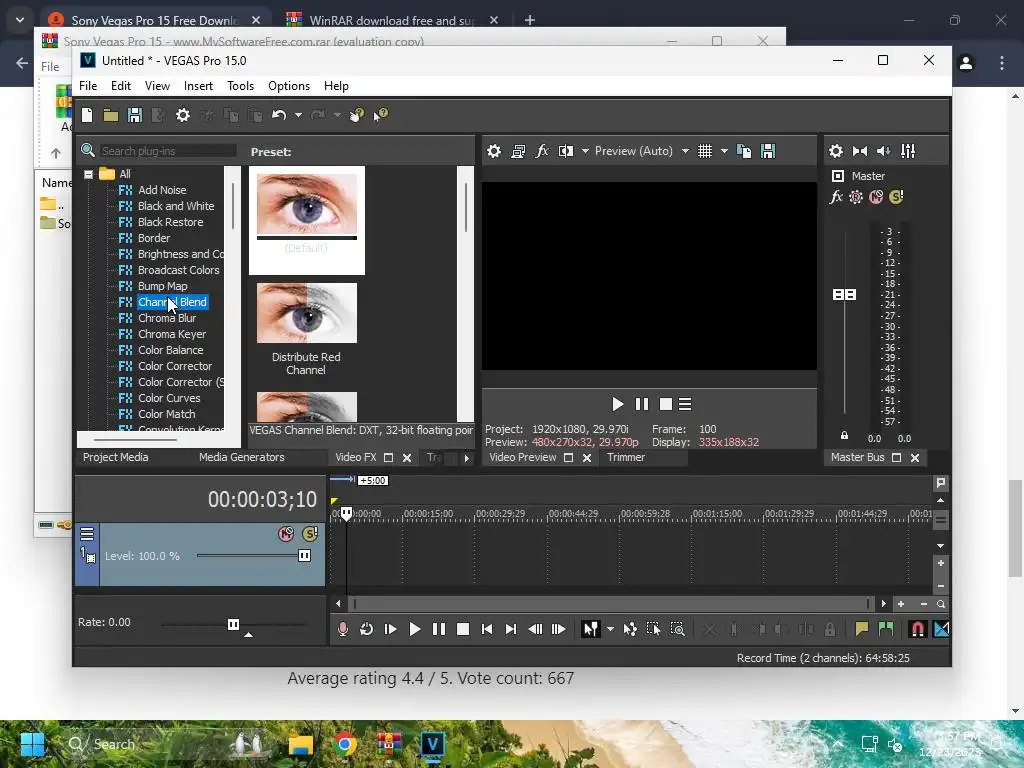Image resolution: width=1024 pixels, height=768 pixels.
Task: Select Chroma Keyer plug-in
Action: 172,334
